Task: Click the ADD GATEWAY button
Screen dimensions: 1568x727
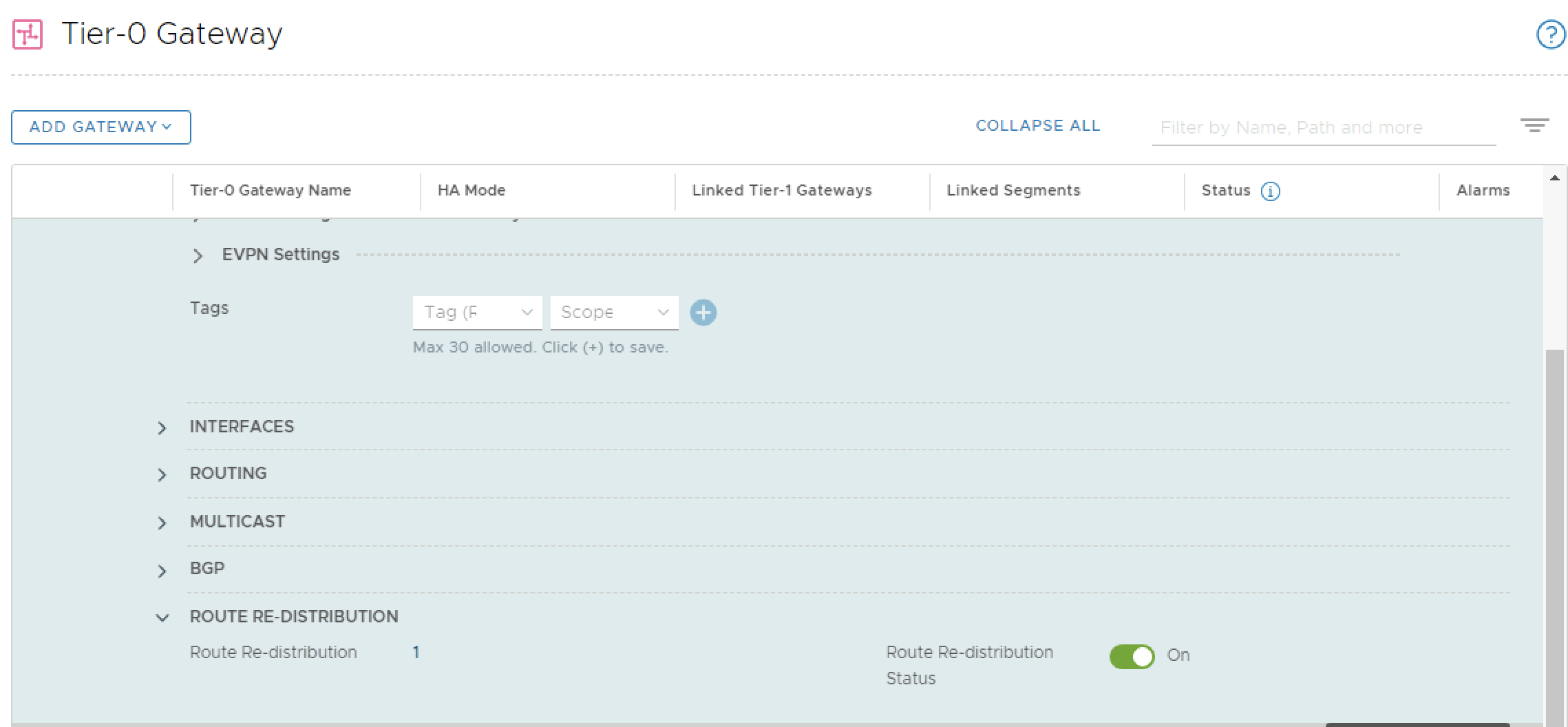Action: [x=100, y=127]
